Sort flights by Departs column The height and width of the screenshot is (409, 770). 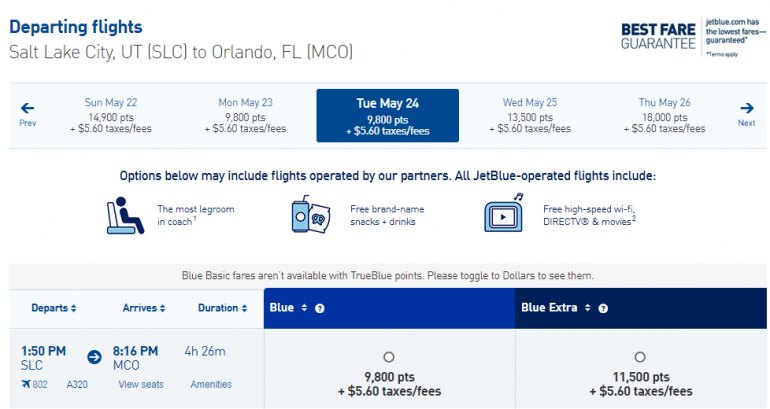[x=54, y=308]
